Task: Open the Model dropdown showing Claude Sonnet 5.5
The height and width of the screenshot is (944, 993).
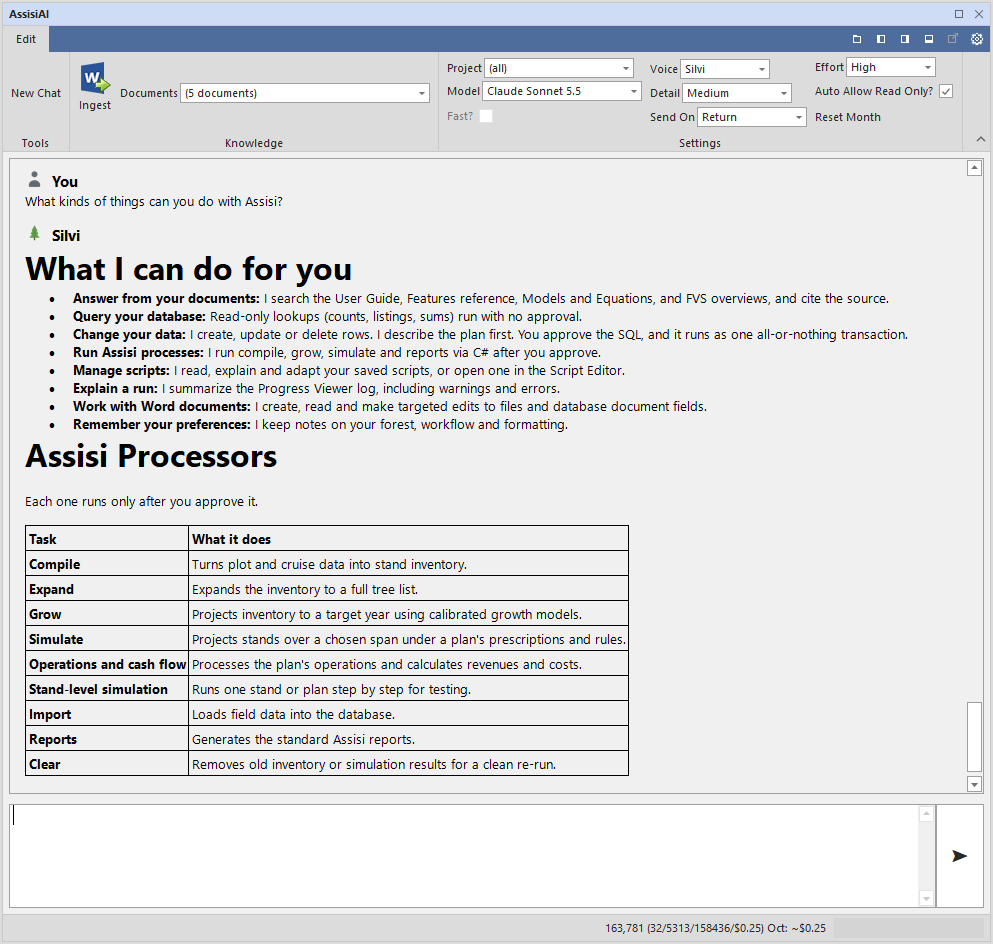Action: [562, 91]
